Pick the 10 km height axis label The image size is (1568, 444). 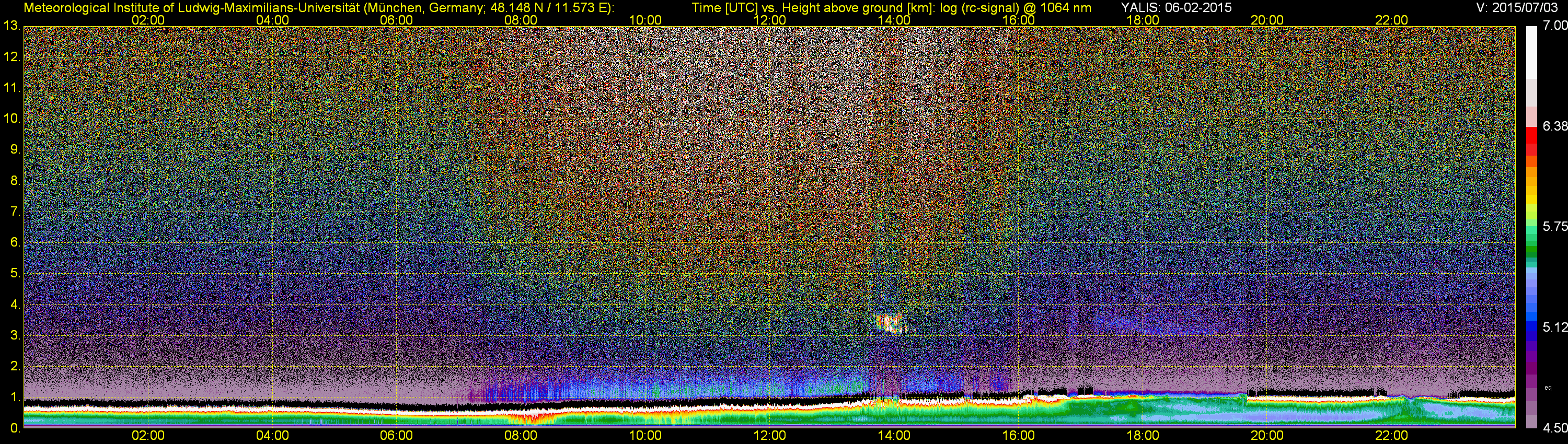[11, 119]
